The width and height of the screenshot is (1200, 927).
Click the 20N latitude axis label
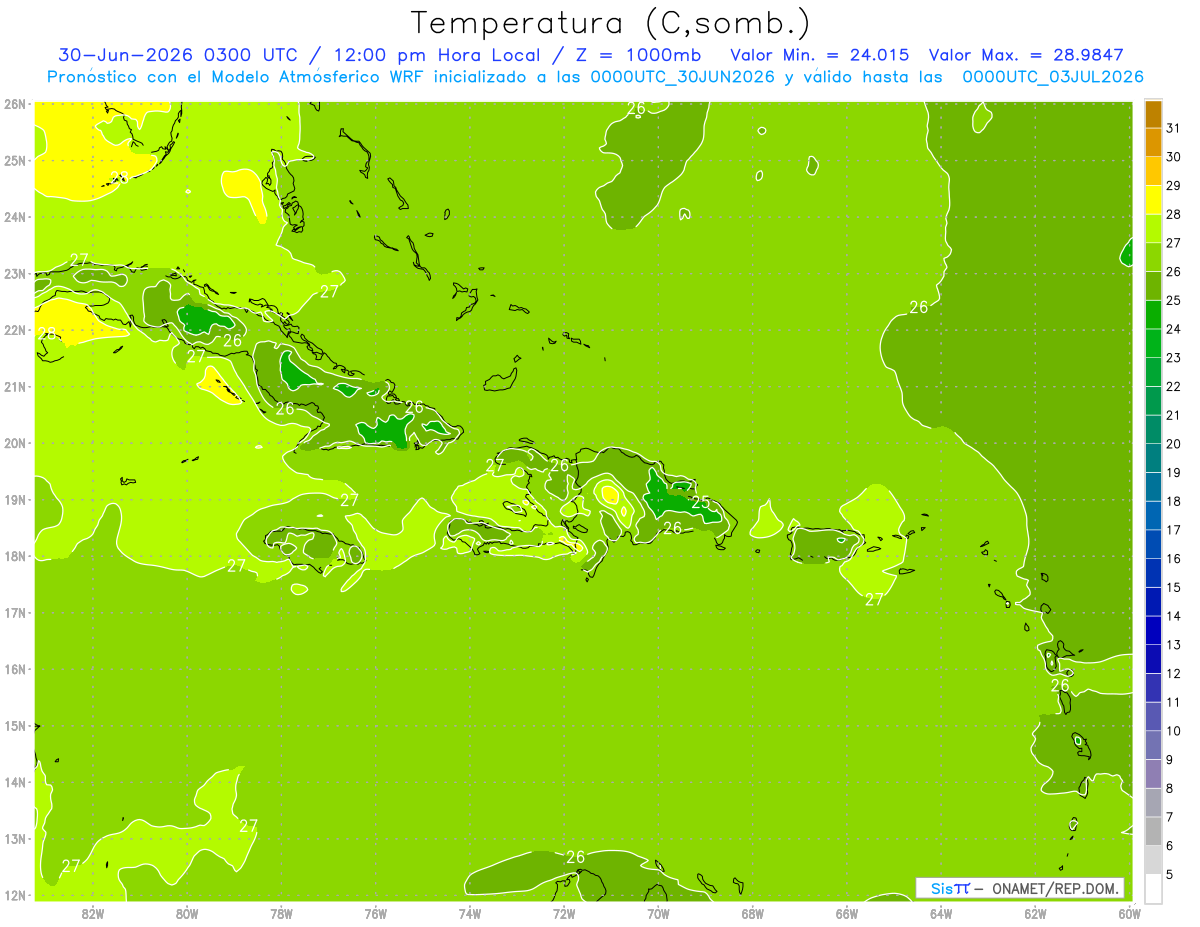15,443
